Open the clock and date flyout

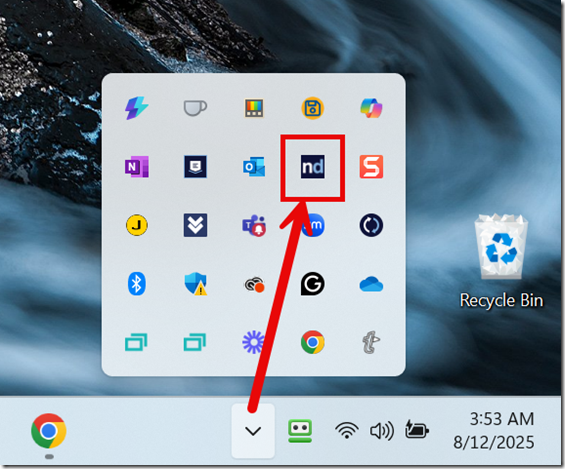494,431
